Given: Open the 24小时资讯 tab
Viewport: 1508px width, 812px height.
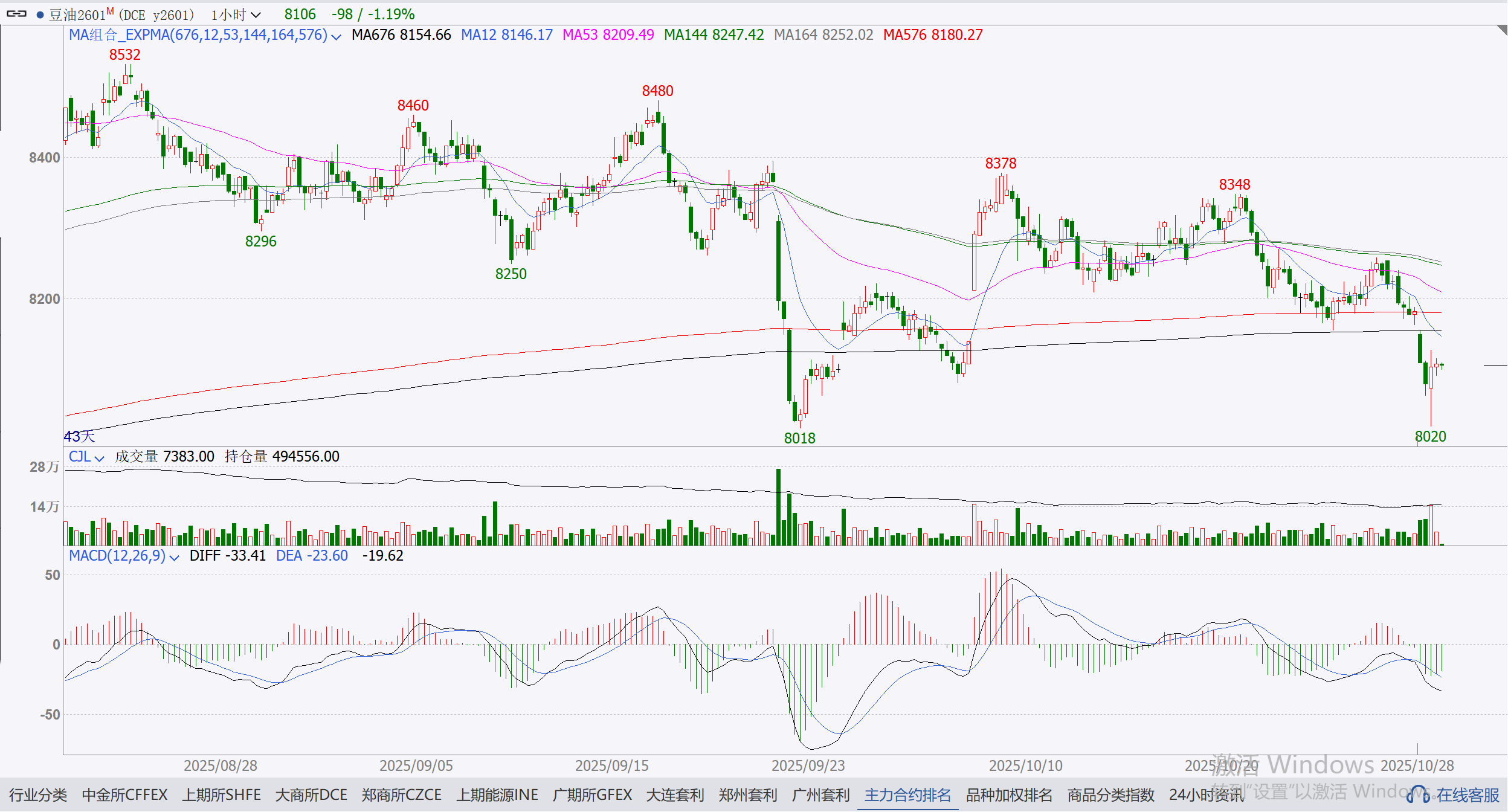Looking at the screenshot, I should tap(1206, 794).
